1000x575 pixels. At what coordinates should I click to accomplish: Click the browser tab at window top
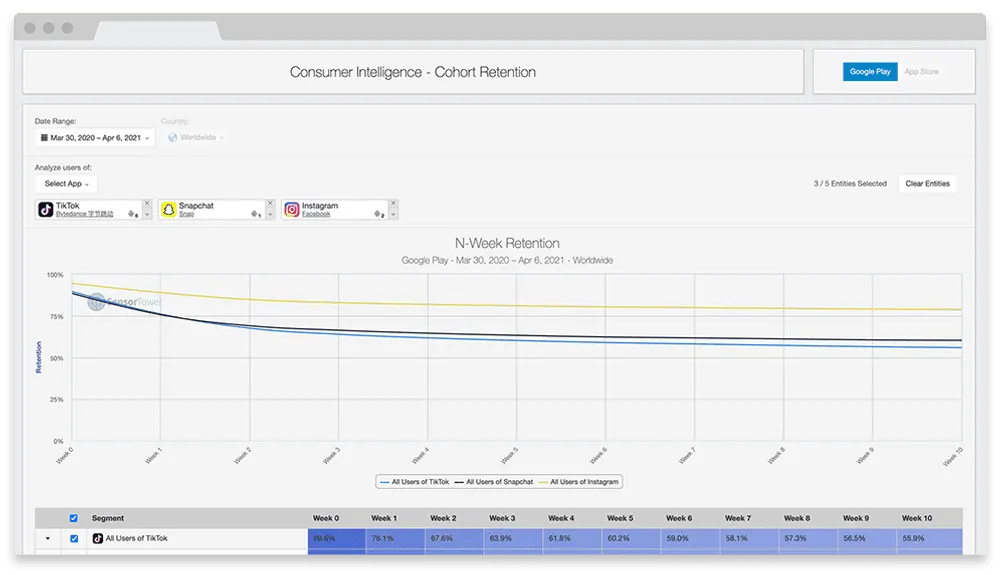point(158,30)
